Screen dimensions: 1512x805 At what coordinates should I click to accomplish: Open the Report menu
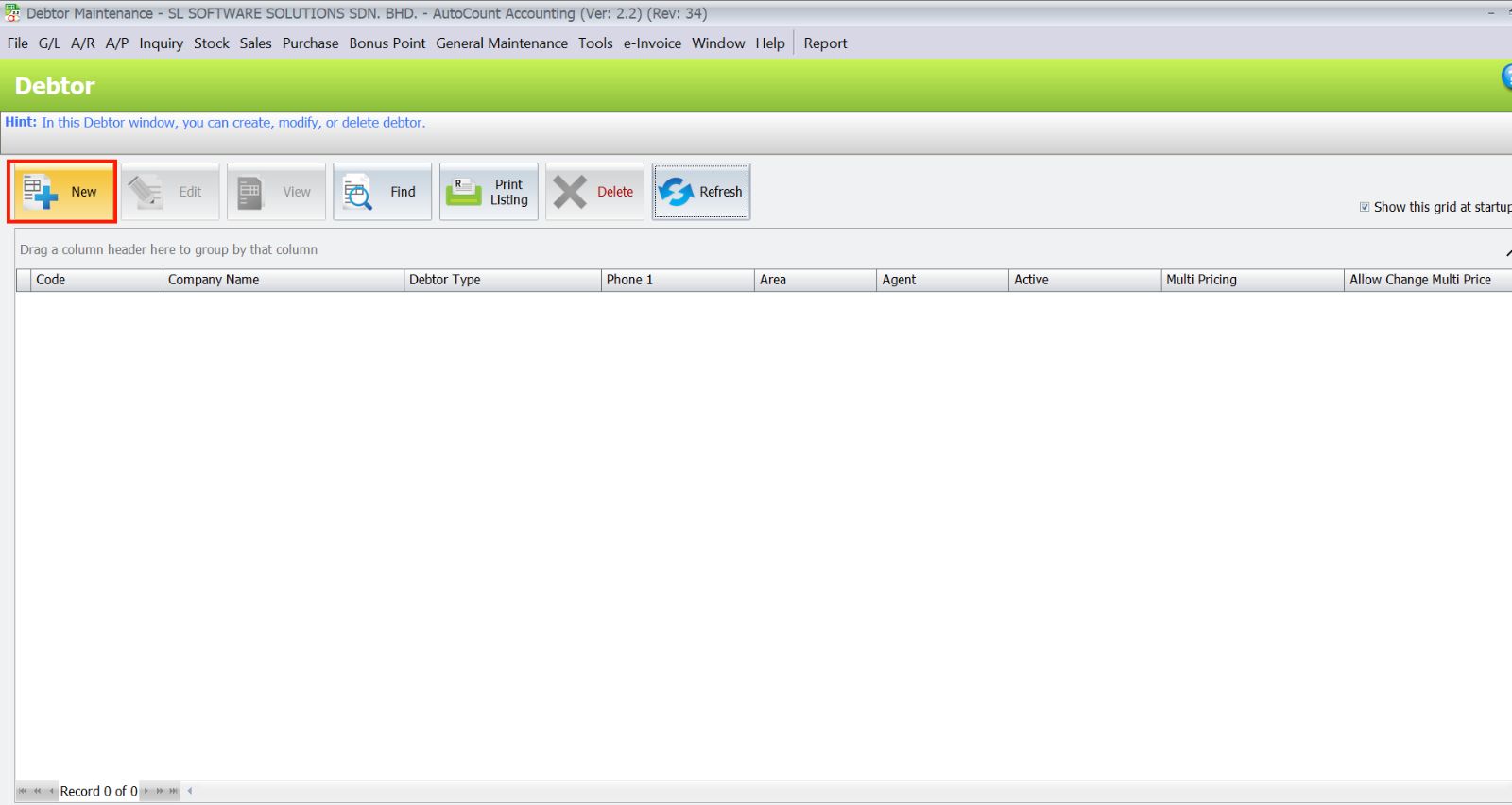click(825, 43)
